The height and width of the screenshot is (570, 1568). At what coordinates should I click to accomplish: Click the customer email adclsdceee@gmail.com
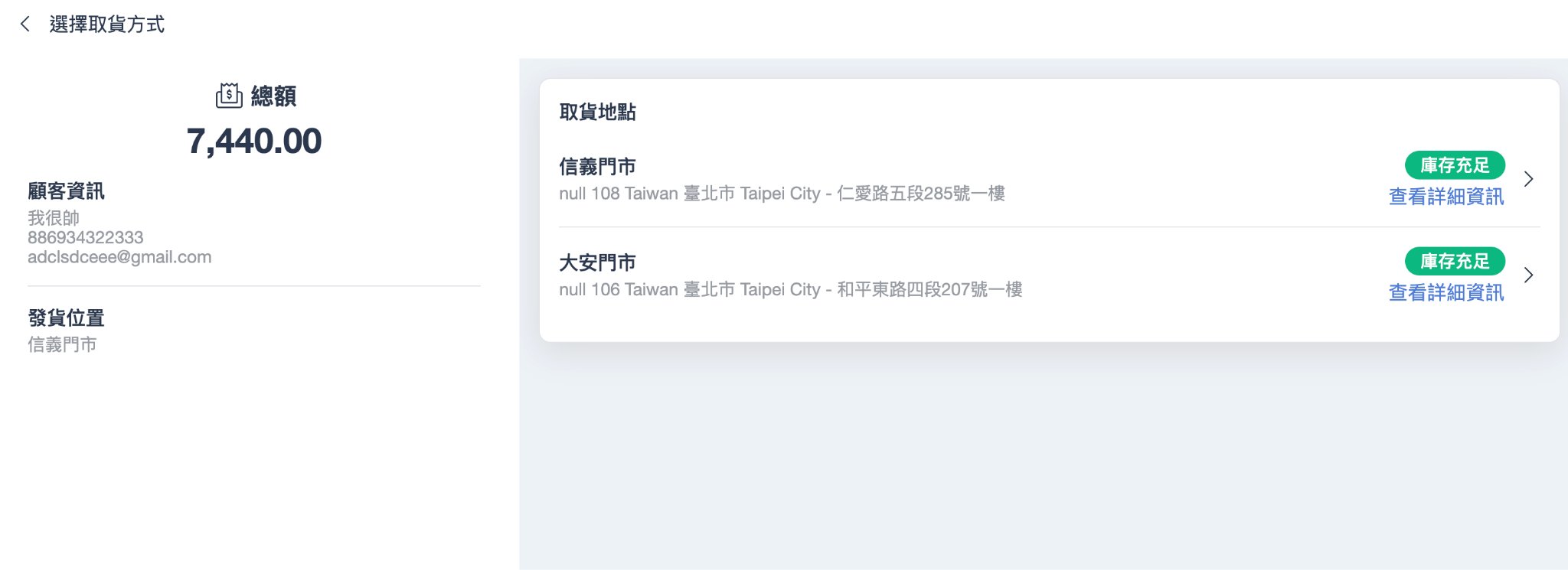(x=119, y=257)
